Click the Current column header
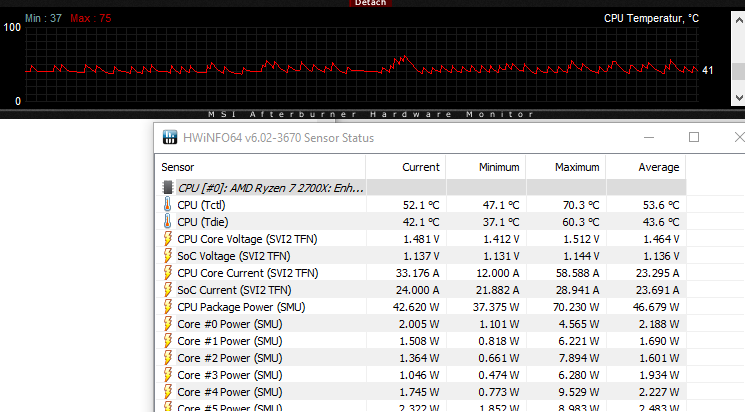The height and width of the screenshot is (412, 745). point(420,167)
